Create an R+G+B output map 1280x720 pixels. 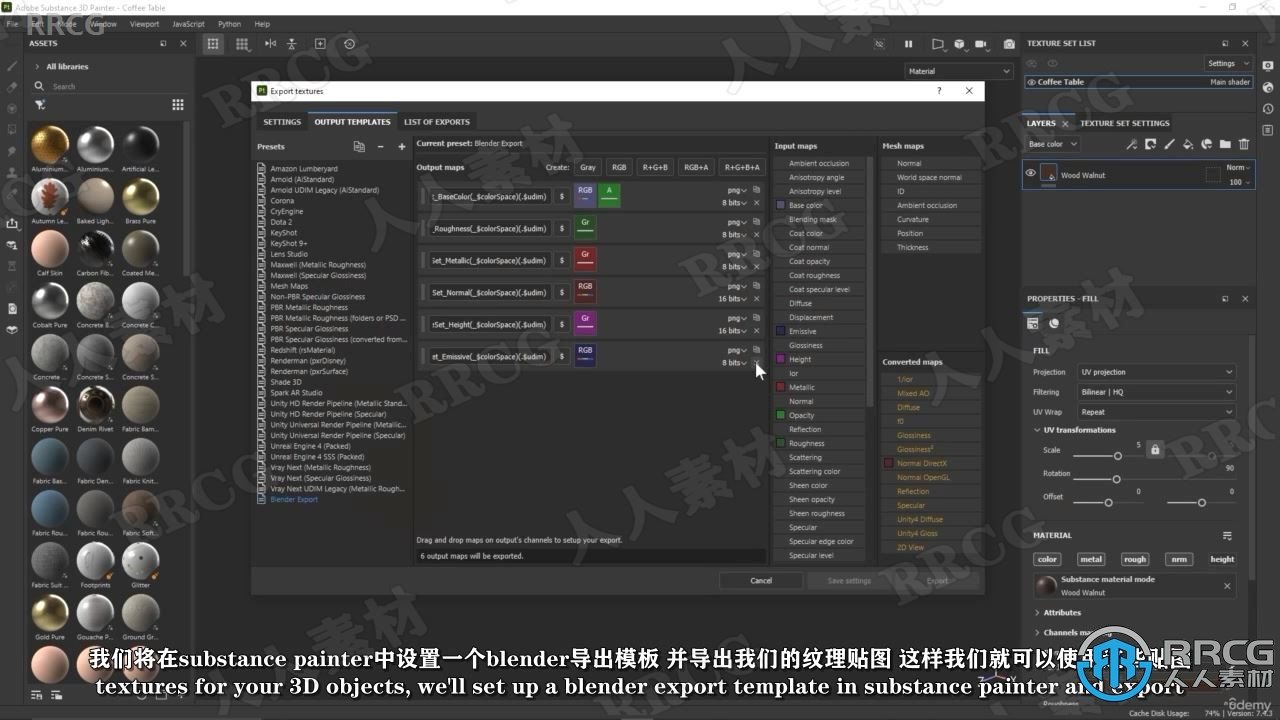[x=655, y=167]
